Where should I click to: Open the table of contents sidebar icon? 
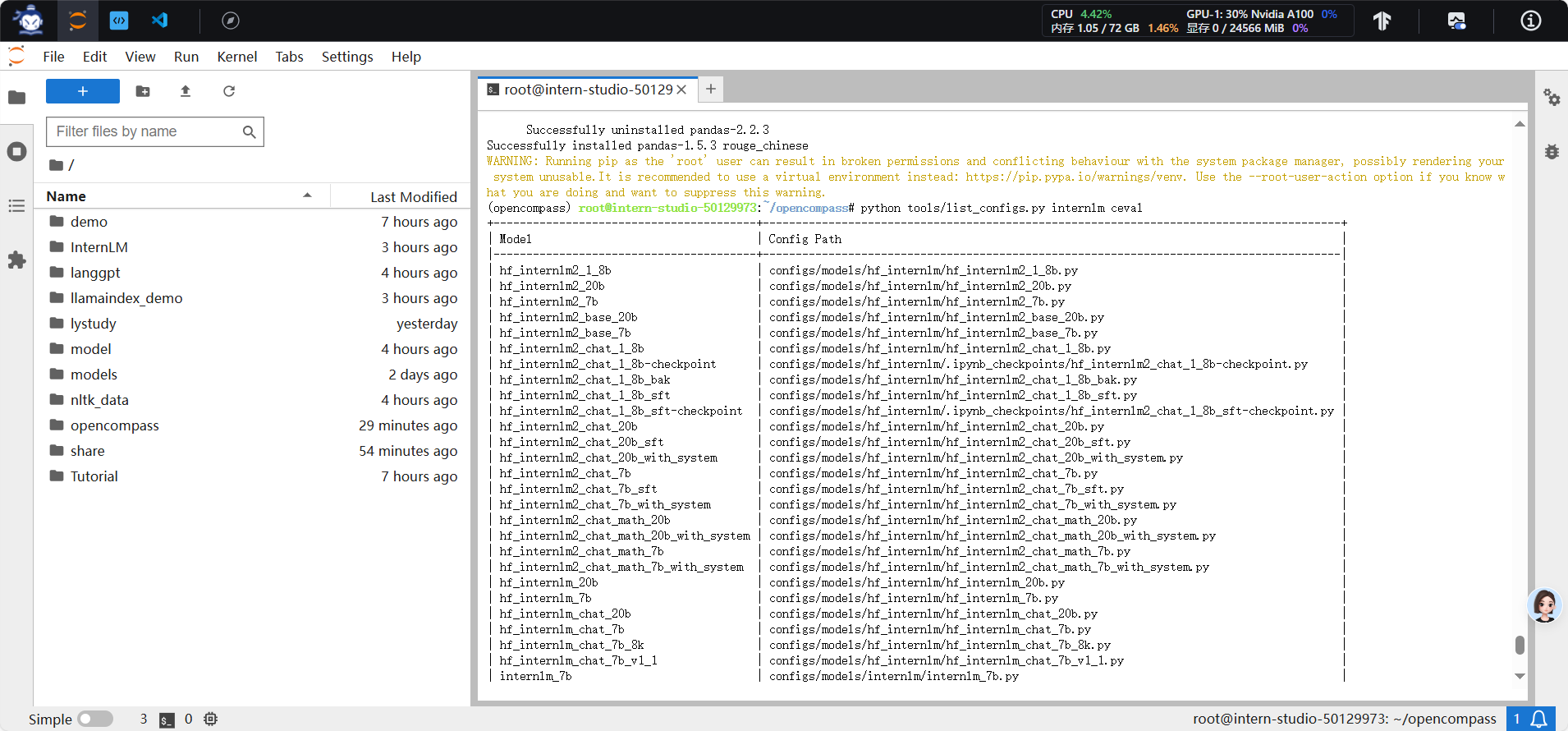pyautogui.click(x=16, y=206)
